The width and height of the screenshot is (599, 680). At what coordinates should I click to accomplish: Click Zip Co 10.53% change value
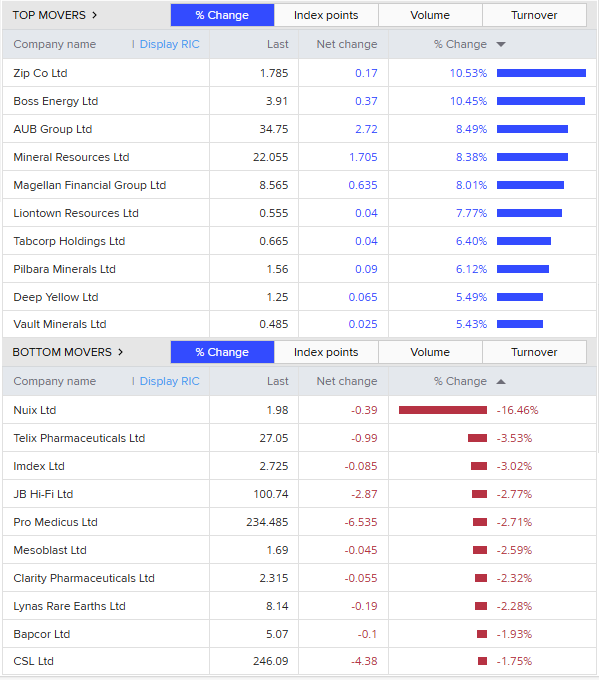[x=468, y=73]
